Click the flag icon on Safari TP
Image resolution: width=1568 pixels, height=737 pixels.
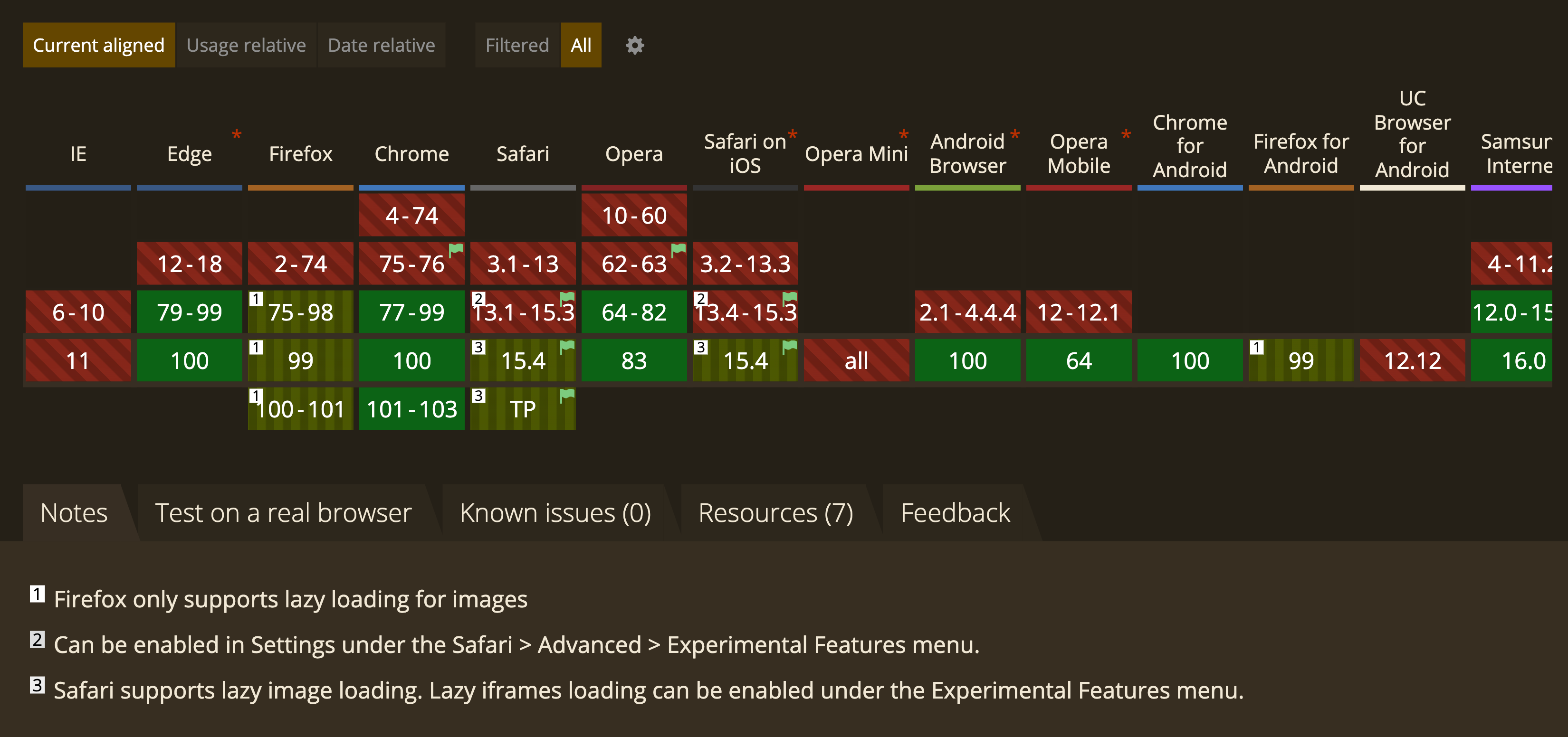(x=567, y=395)
